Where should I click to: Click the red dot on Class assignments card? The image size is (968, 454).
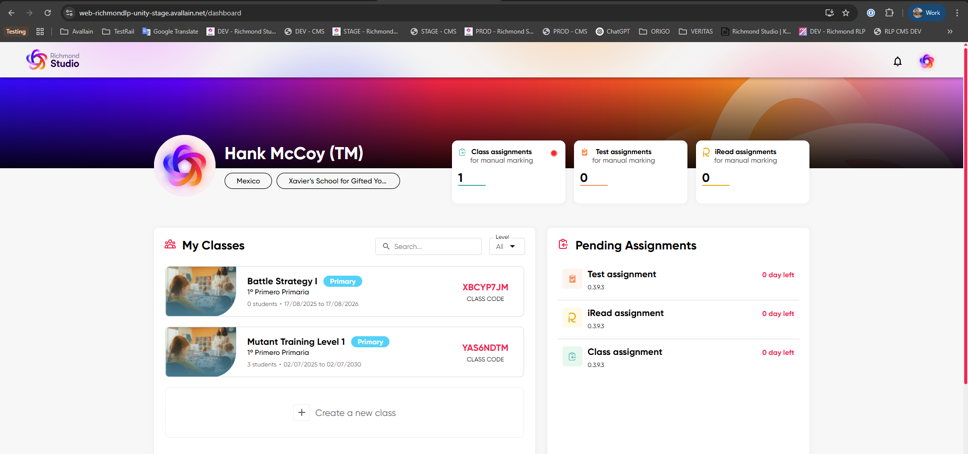(554, 153)
